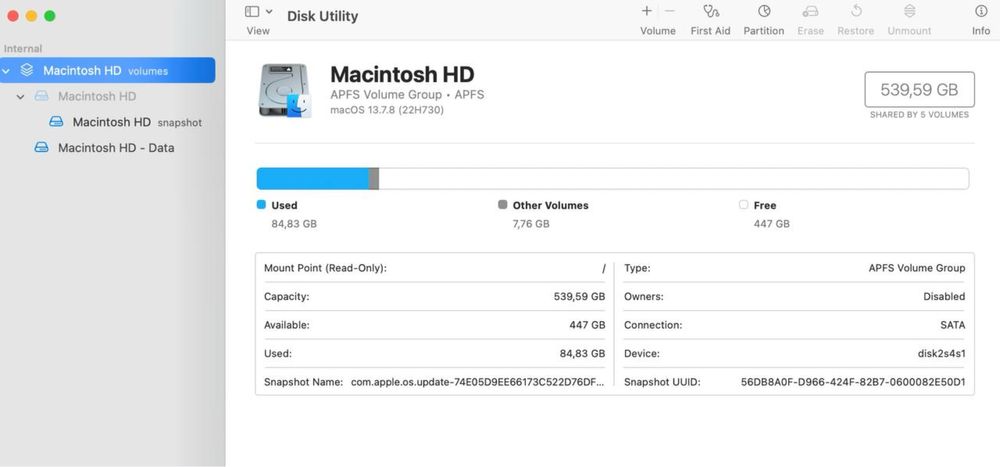Click the greyed Macintosh HD drive icon
The height and width of the screenshot is (467, 1000).
41,96
